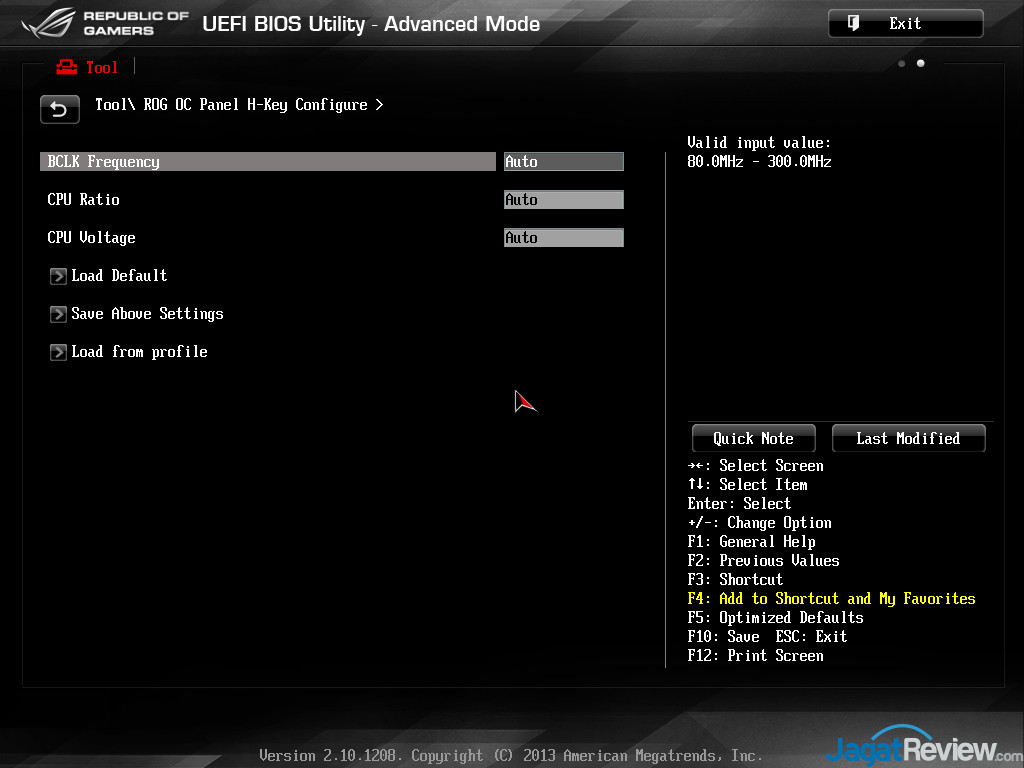The height and width of the screenshot is (768, 1024).
Task: Open the CPU Voltage Auto value box
Action: point(563,238)
